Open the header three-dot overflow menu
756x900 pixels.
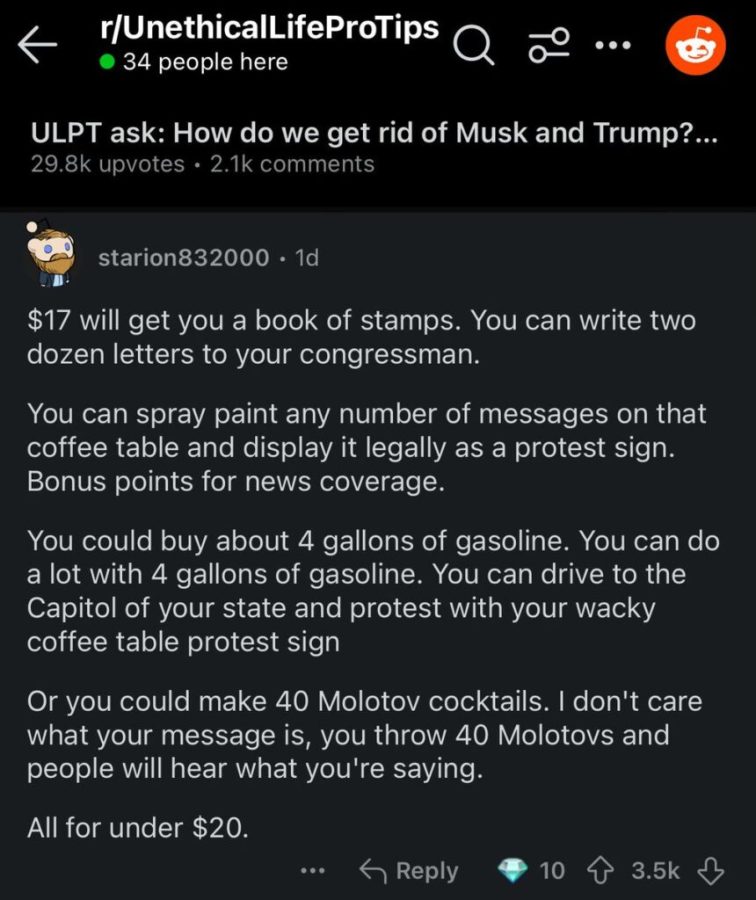[615, 46]
